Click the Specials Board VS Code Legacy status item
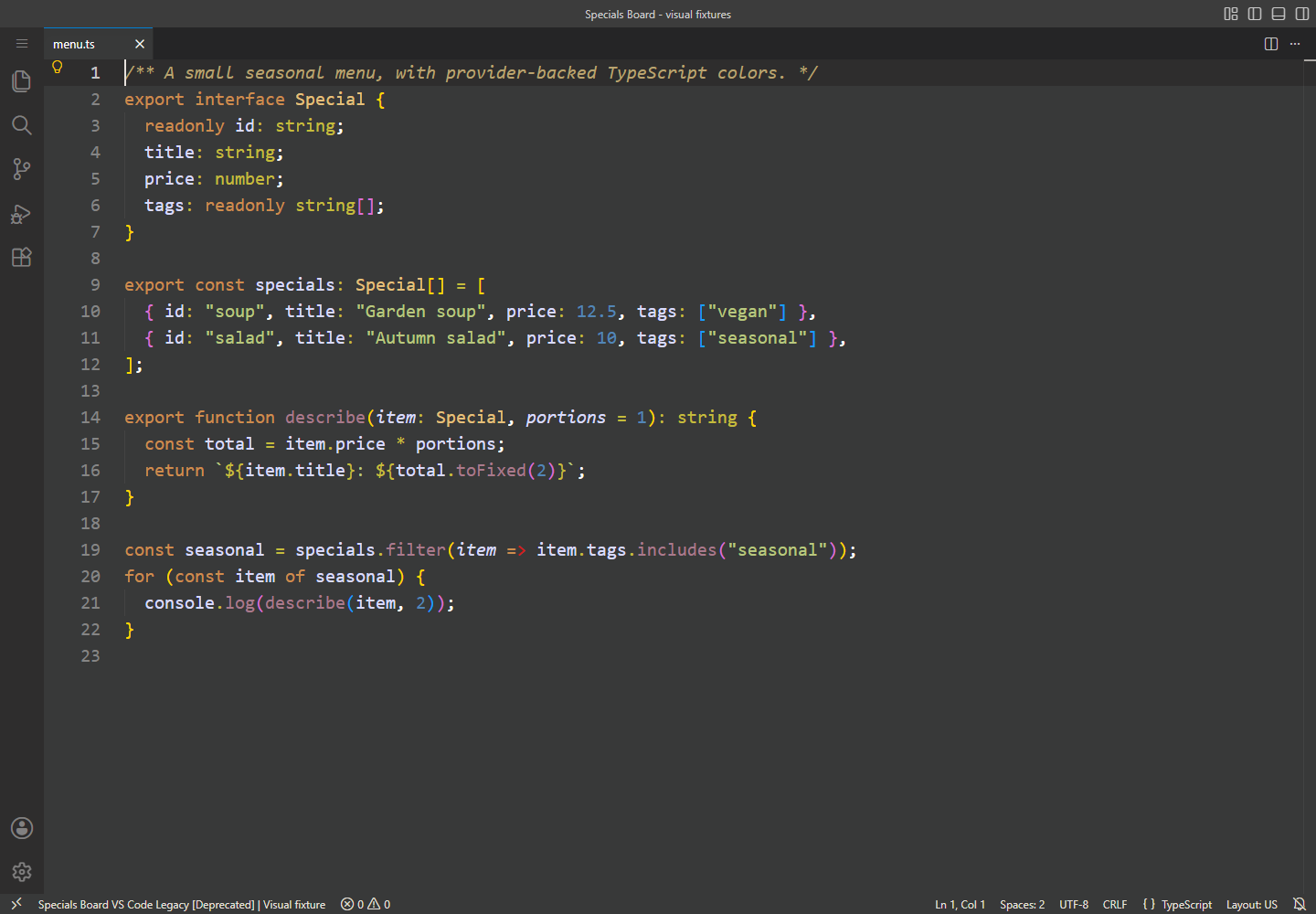 [x=182, y=904]
